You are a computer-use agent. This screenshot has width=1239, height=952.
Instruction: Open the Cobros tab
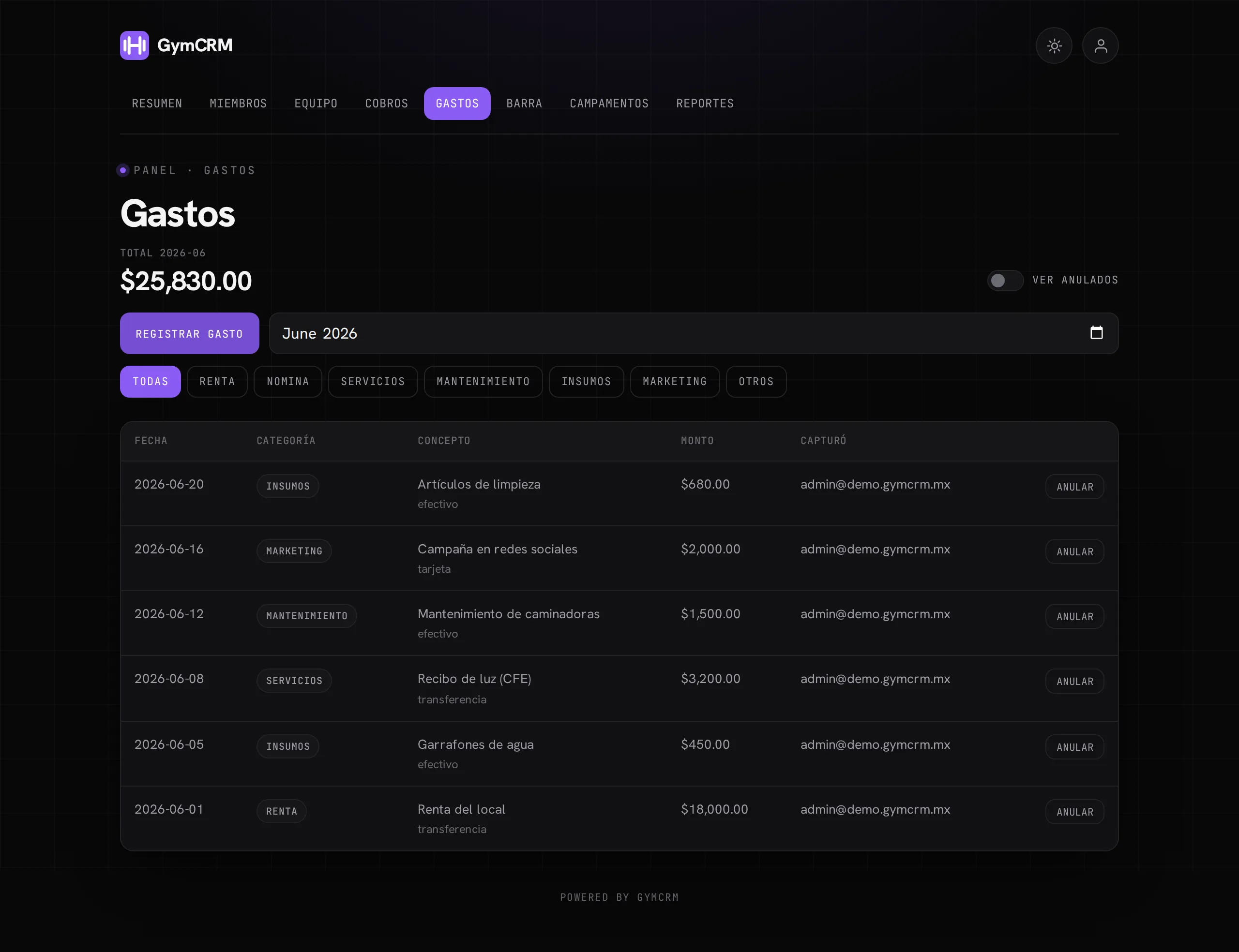(387, 104)
